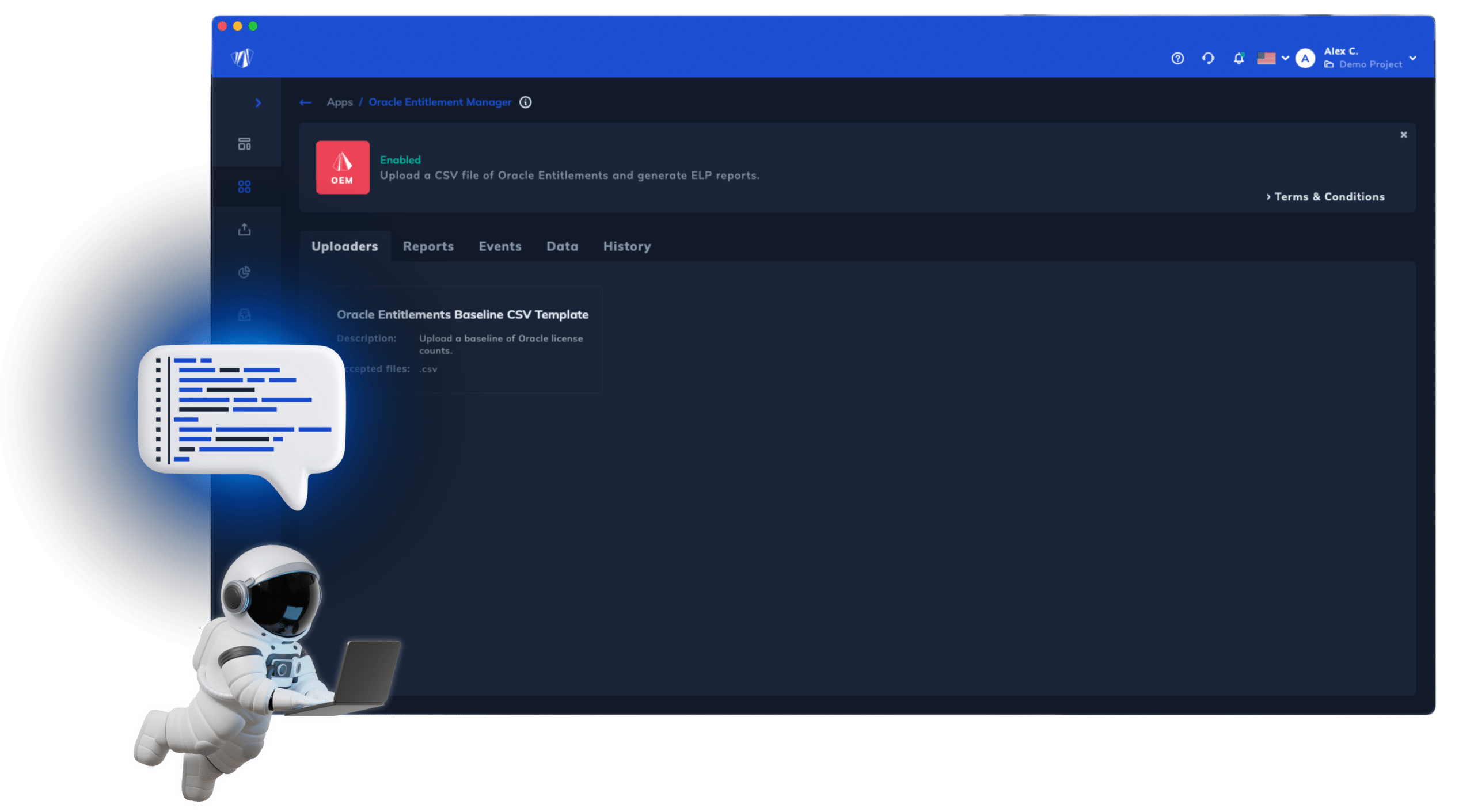Click the Alex C. user profile button
The height and width of the screenshot is (812, 1474).
[x=1362, y=57]
